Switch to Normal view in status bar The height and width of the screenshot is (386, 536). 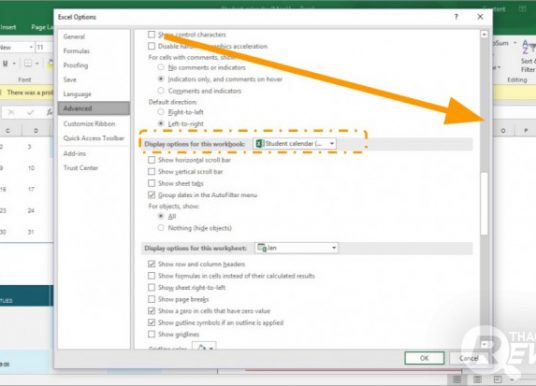[457, 379]
